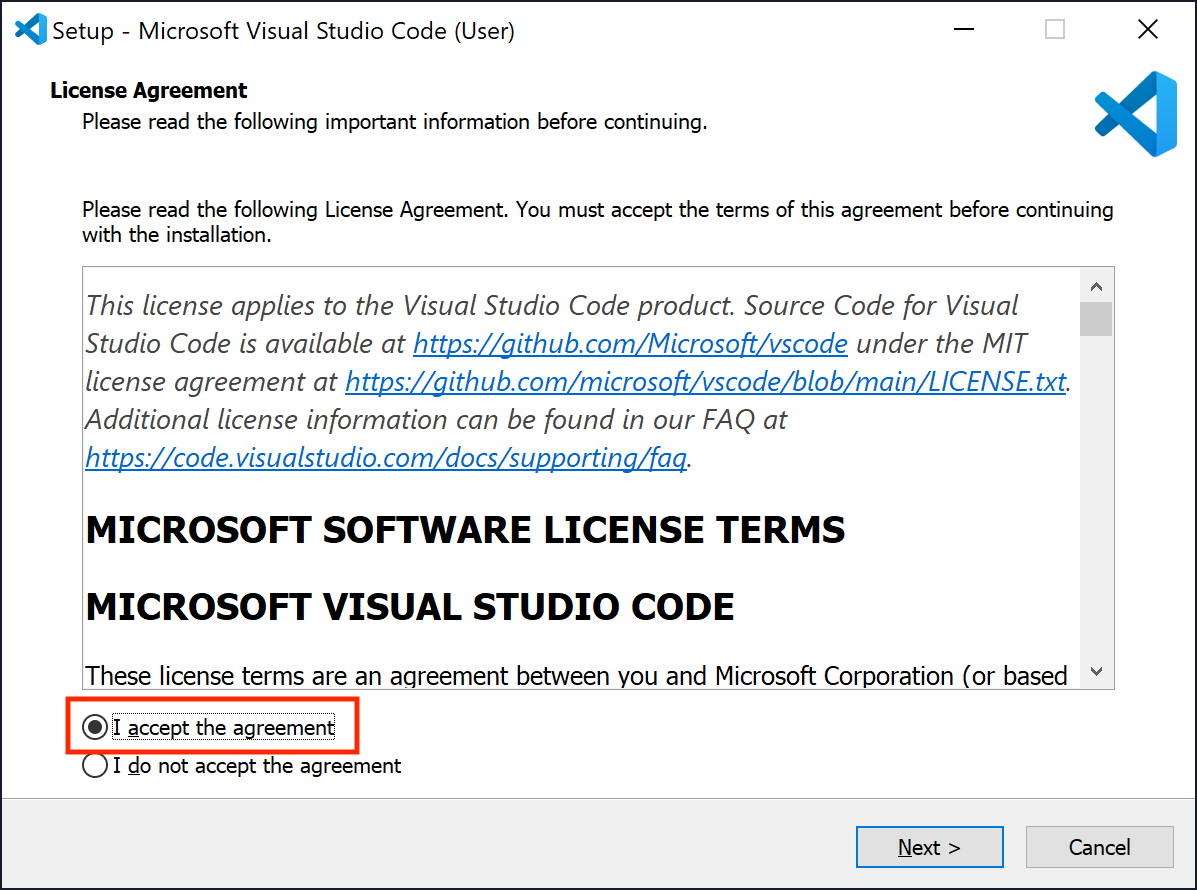1197x890 pixels.
Task: Click the "MICROSOFT VISUAL STUDIO CODE" heading
Action: [410, 607]
